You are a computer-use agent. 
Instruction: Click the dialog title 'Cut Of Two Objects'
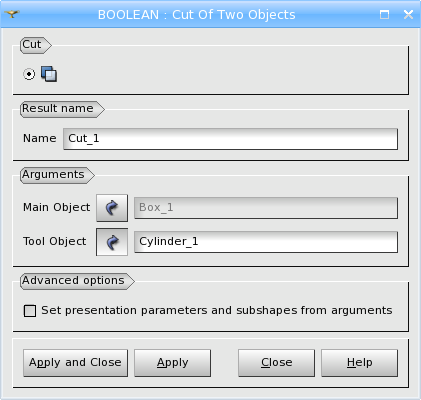pos(234,15)
